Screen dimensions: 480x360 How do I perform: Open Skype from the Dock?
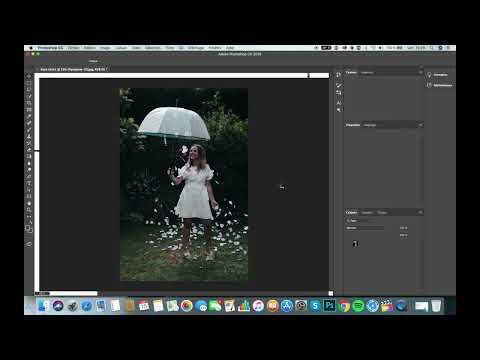pos(315,305)
